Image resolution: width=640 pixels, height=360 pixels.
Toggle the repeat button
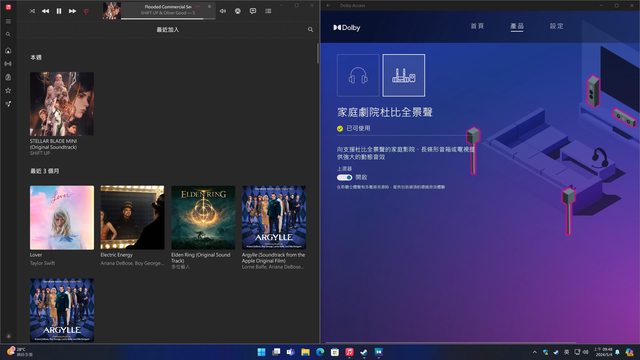(86, 11)
